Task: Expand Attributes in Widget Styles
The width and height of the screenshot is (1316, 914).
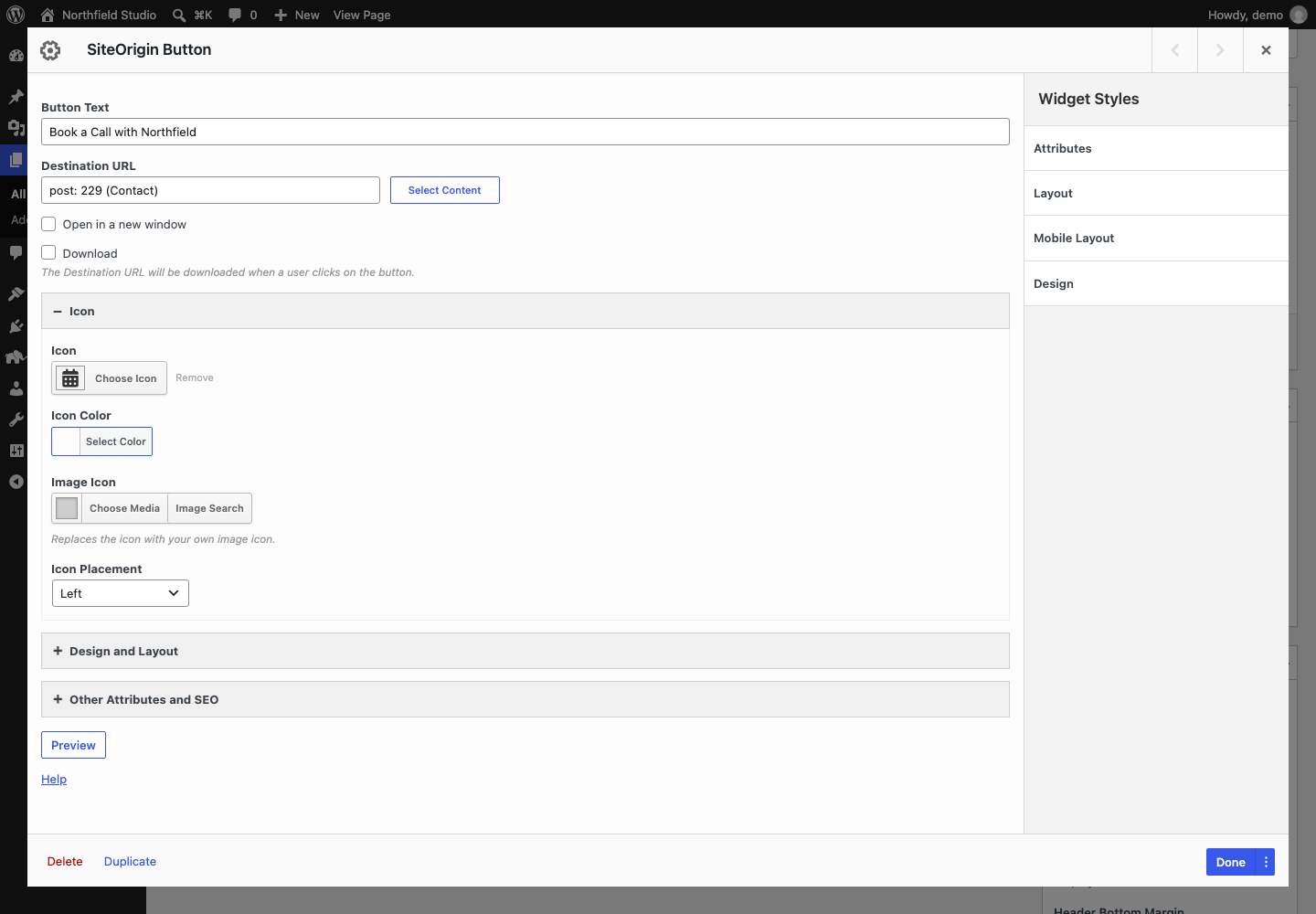Action: click(x=1156, y=148)
